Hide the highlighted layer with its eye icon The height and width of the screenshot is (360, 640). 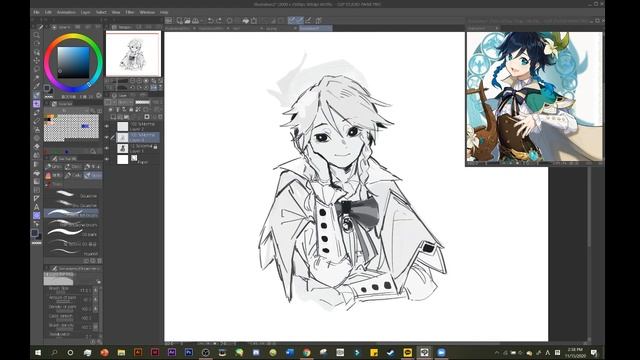point(107,138)
